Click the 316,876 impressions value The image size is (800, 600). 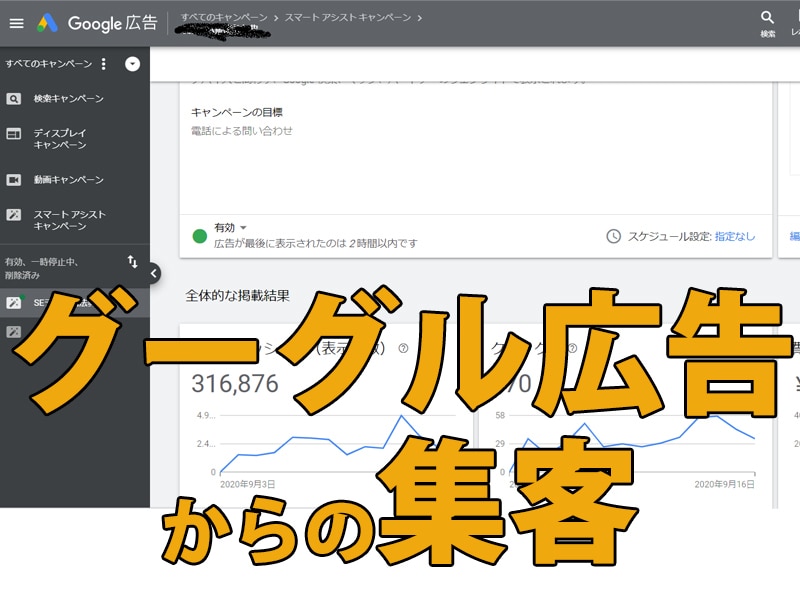[x=235, y=384]
